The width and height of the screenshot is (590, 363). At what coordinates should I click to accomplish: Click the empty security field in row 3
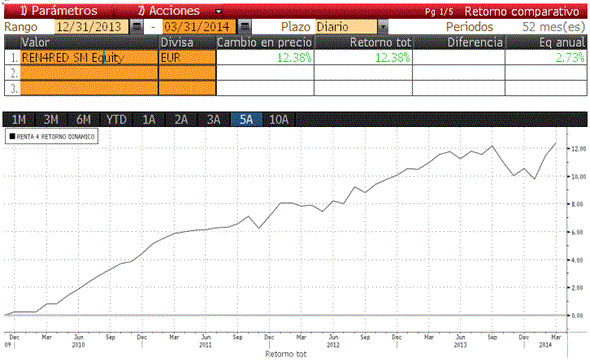point(89,88)
